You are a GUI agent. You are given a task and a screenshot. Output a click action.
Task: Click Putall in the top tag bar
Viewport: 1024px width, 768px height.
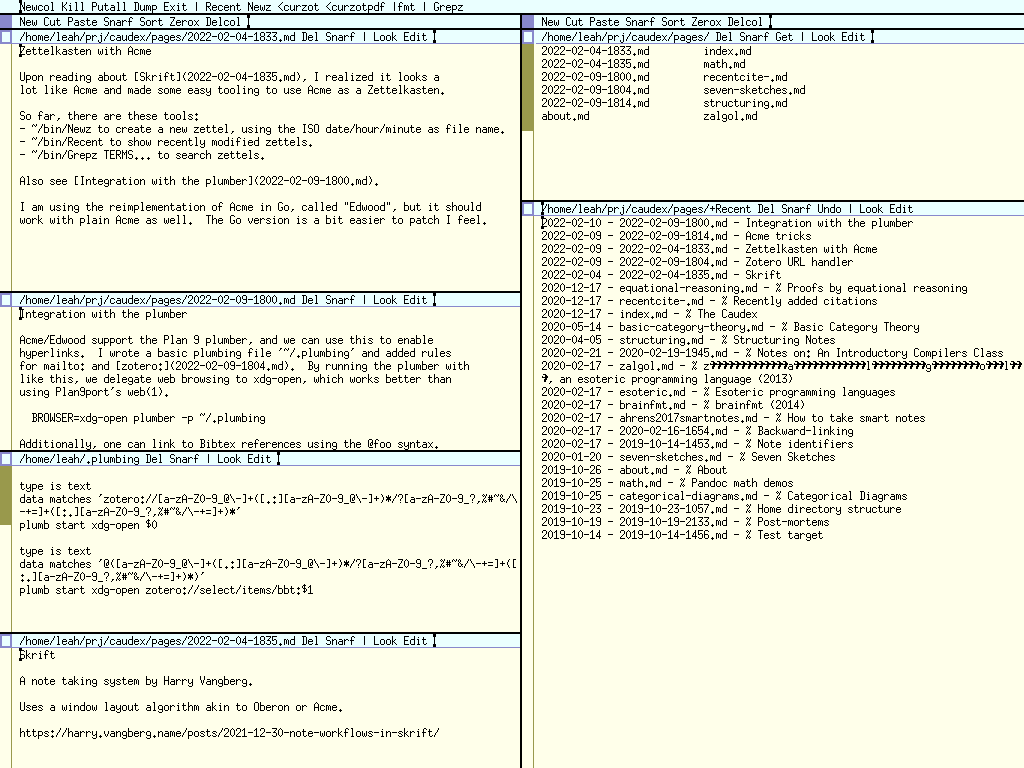pos(109,7)
